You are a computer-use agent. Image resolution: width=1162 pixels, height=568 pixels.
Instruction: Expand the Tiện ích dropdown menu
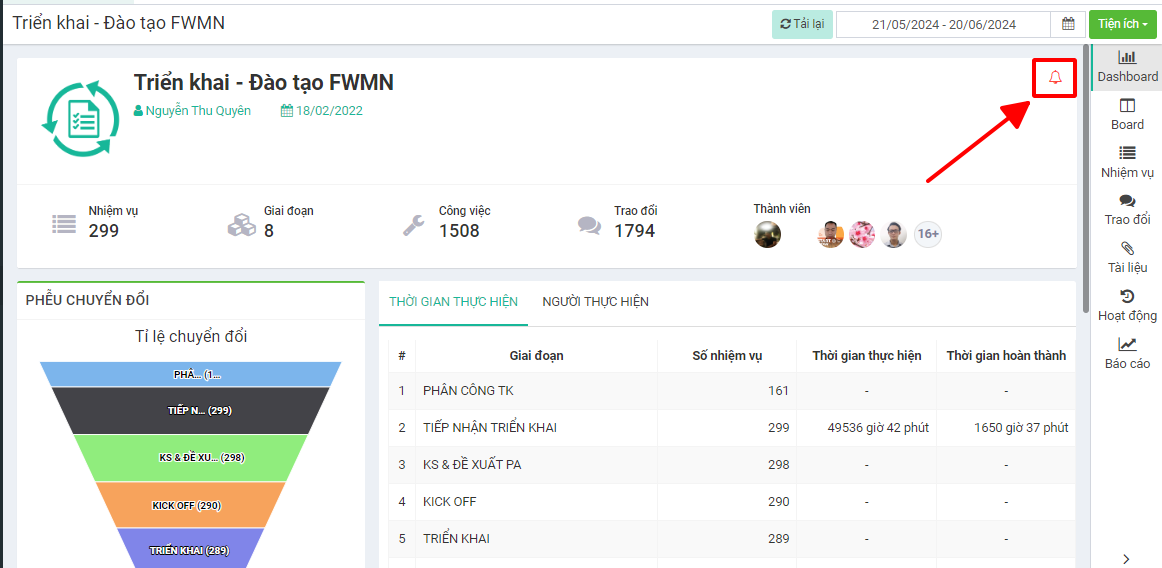coord(1122,24)
